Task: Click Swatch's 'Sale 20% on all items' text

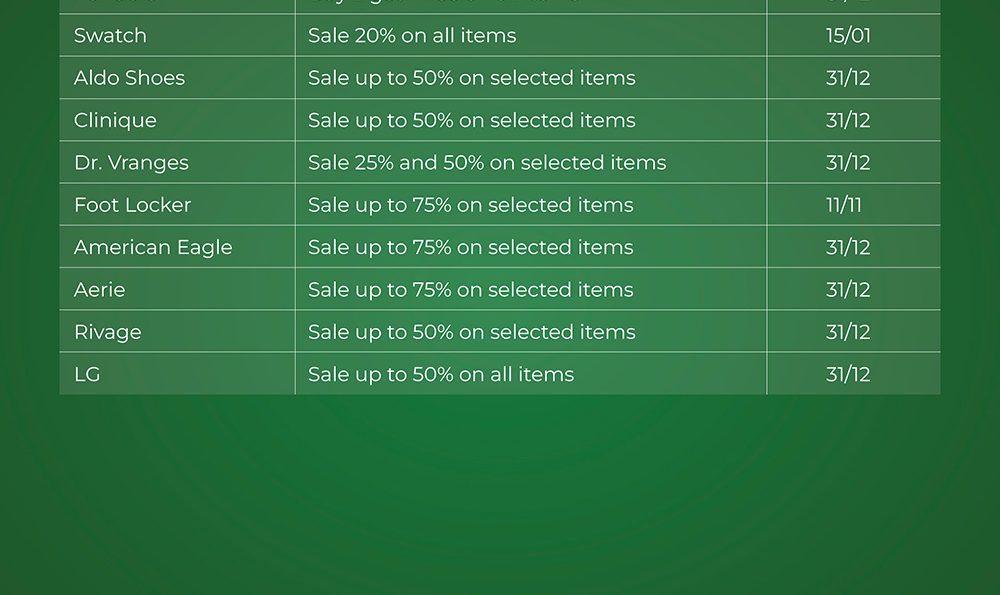Action: click(412, 36)
